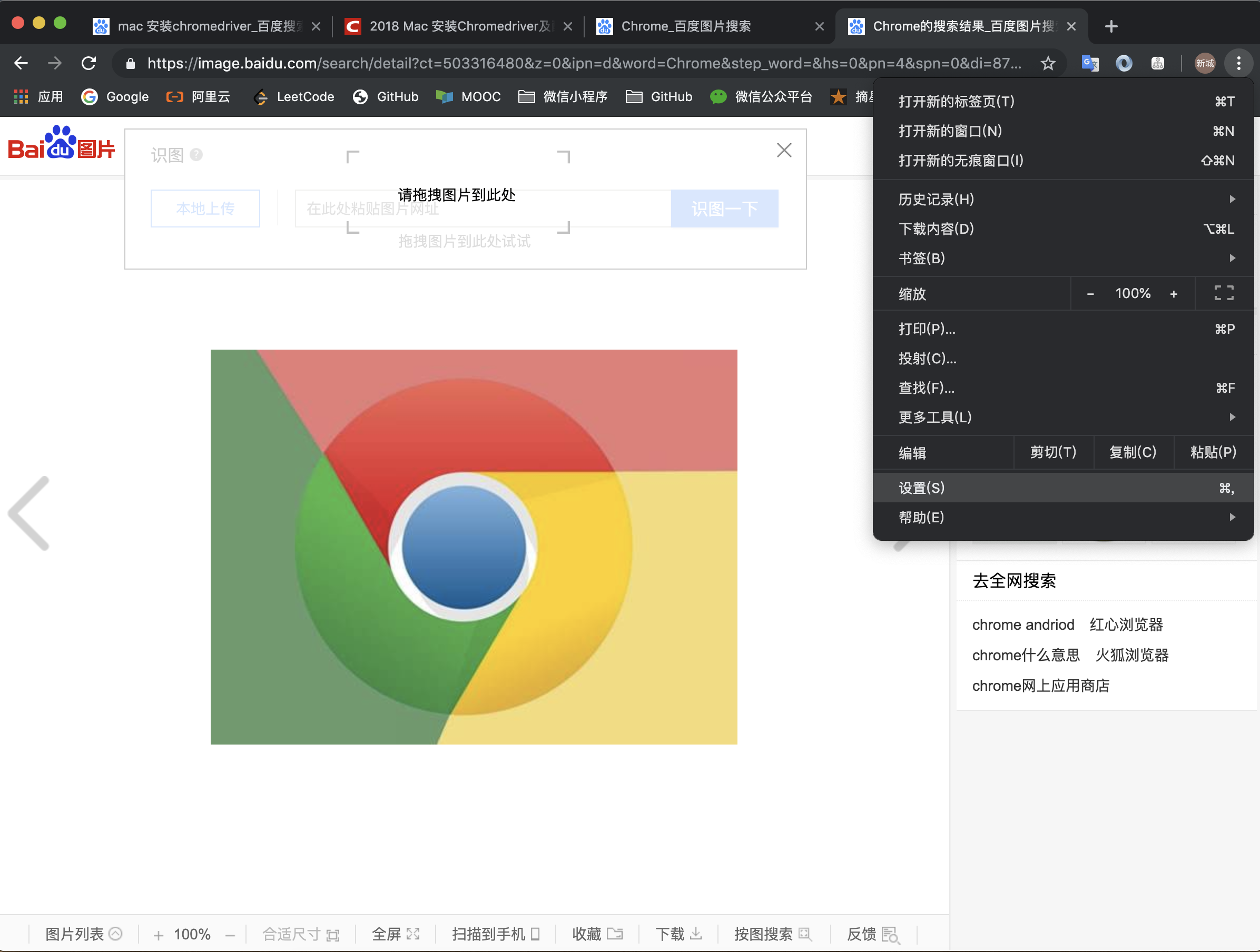Select menu item 打开新的无痕窗口(I)
The image size is (1260, 952).
pyautogui.click(x=1063, y=161)
